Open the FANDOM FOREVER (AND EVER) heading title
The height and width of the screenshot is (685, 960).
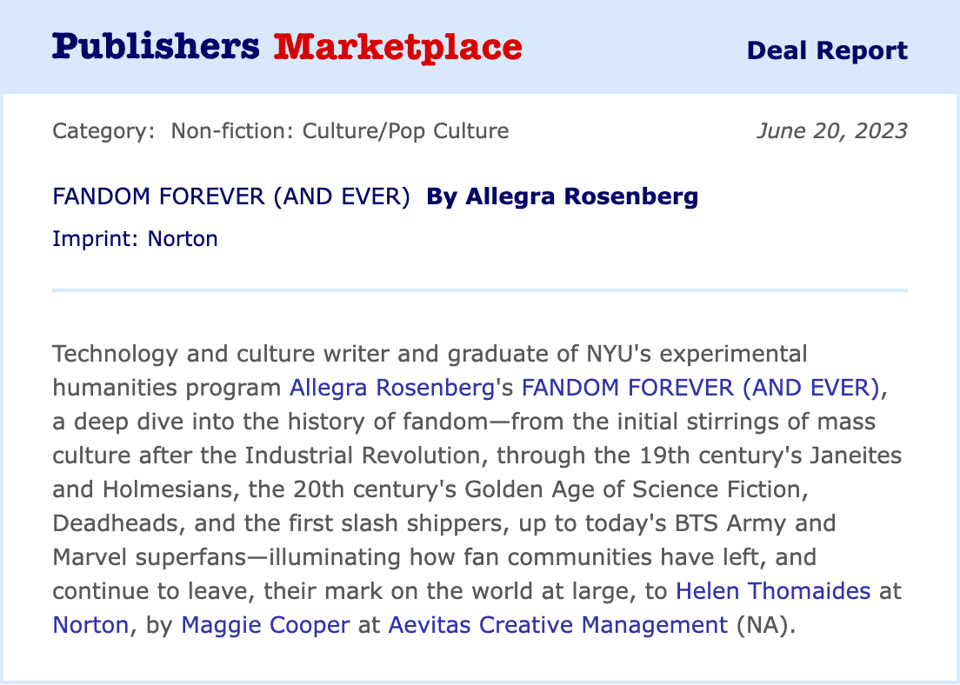231,197
